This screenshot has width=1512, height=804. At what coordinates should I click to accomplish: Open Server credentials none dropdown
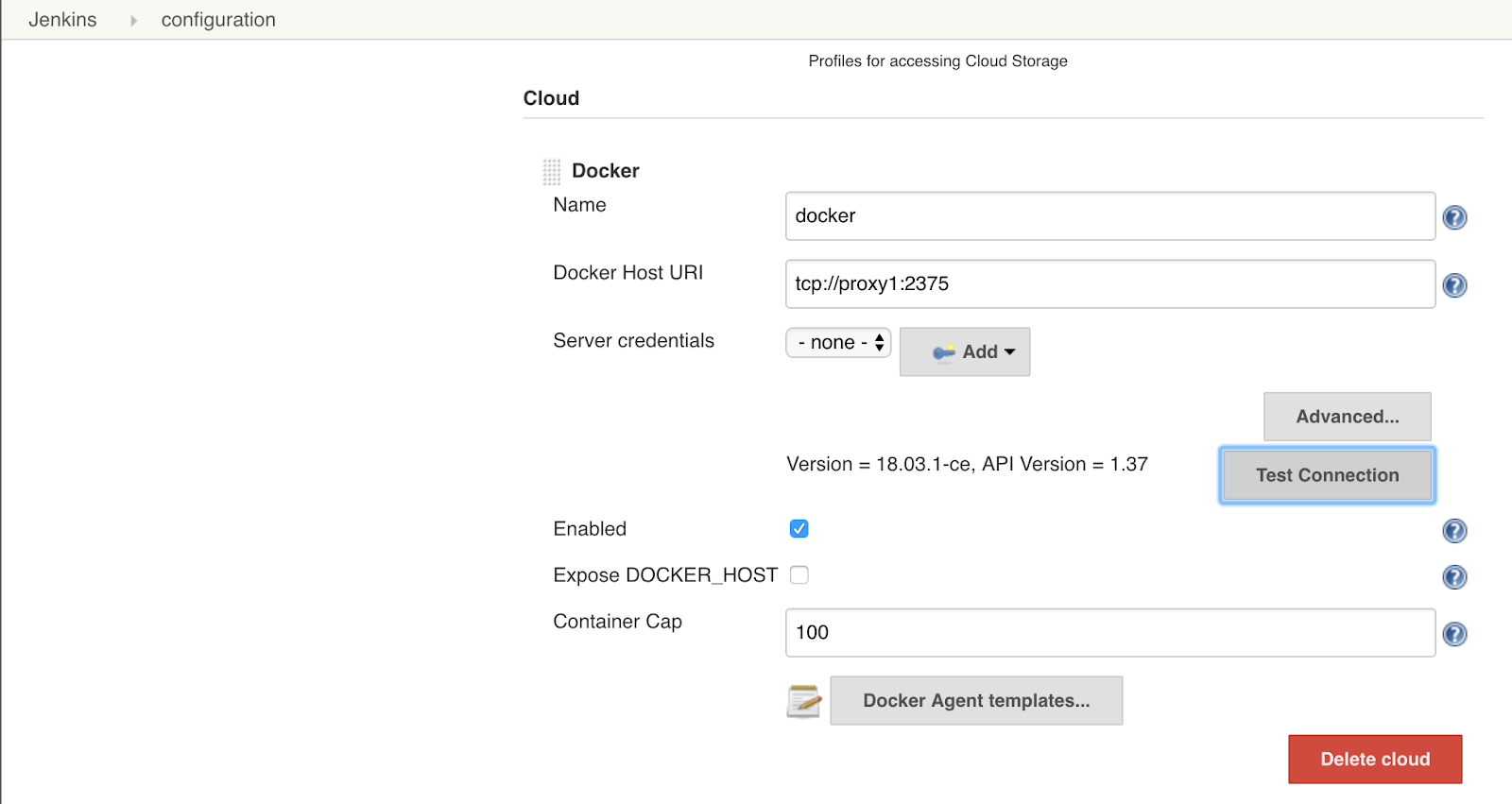point(838,343)
